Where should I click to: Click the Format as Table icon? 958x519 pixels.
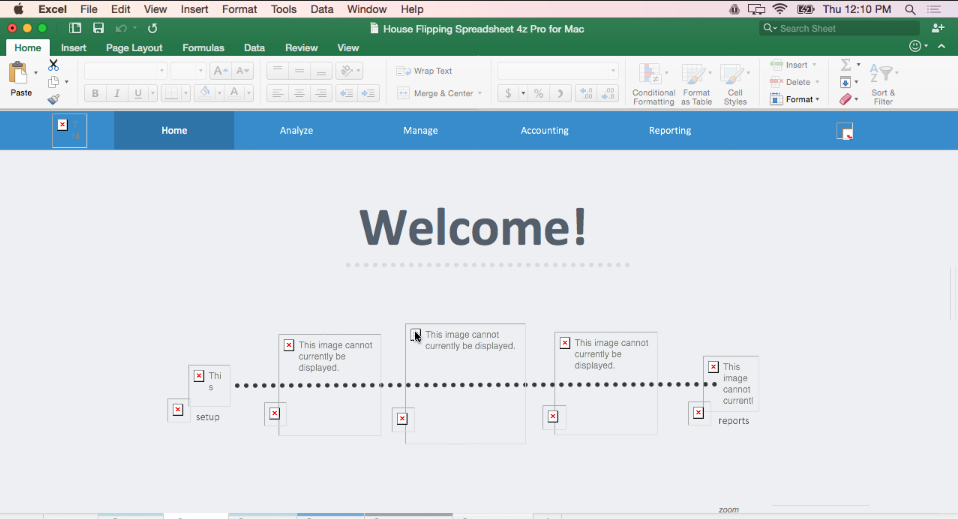point(696,83)
